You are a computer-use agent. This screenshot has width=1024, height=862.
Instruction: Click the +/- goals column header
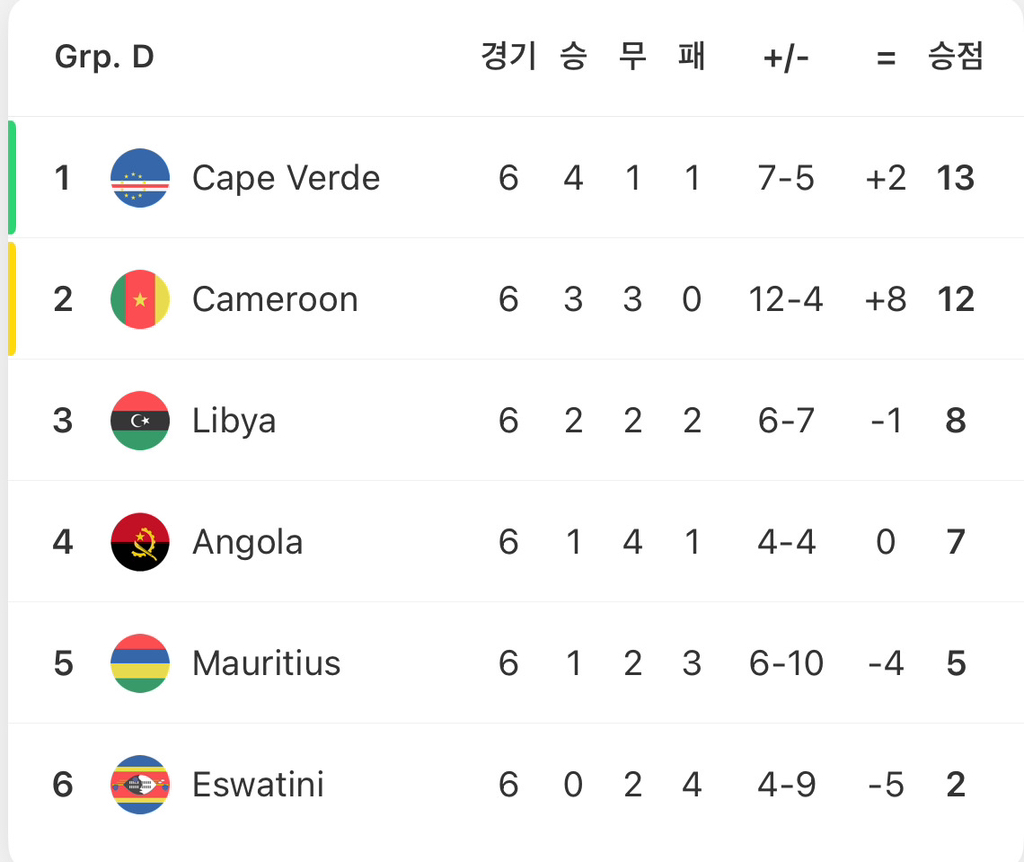point(786,58)
